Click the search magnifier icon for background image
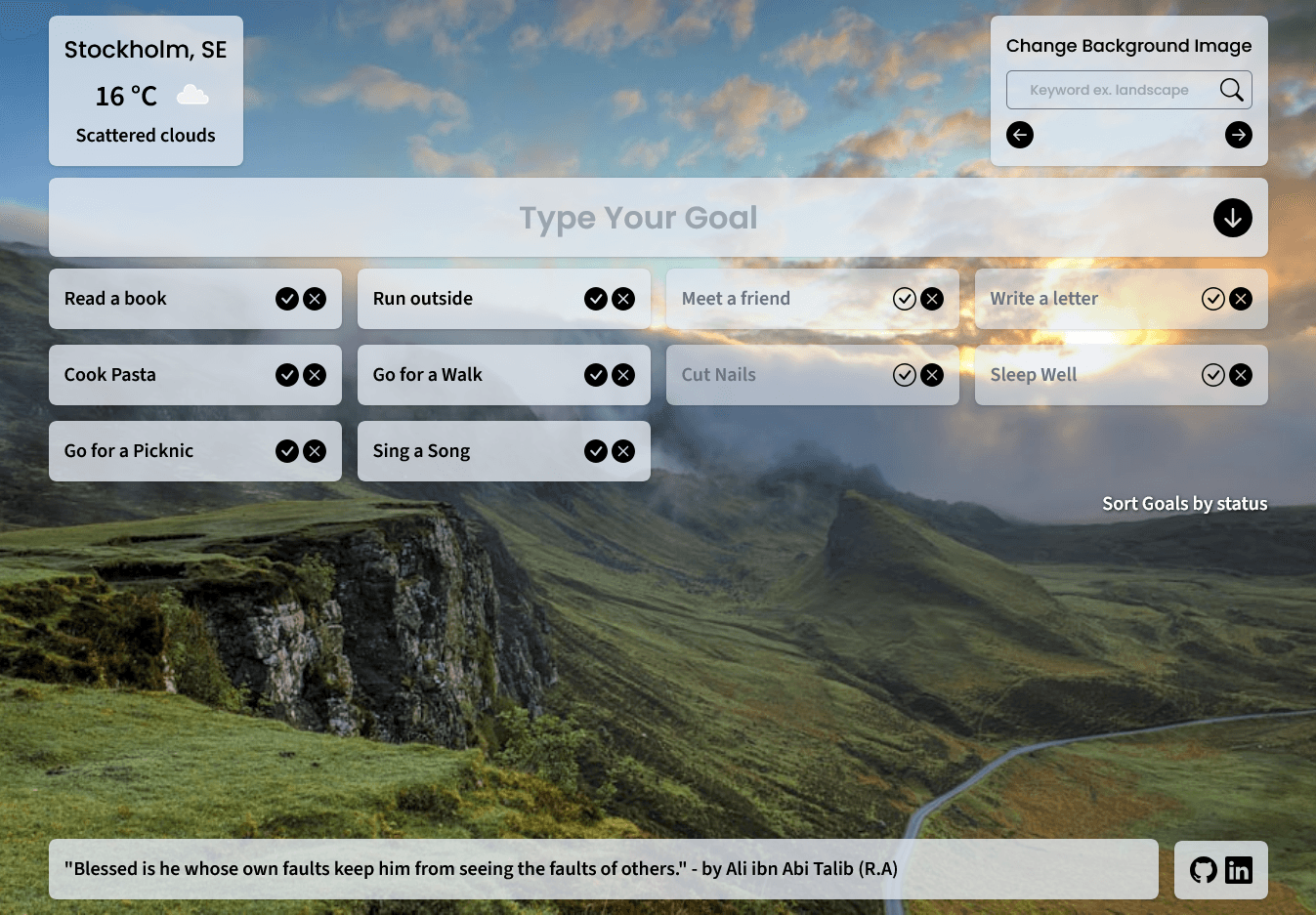This screenshot has height=915, width=1316. tap(1231, 90)
